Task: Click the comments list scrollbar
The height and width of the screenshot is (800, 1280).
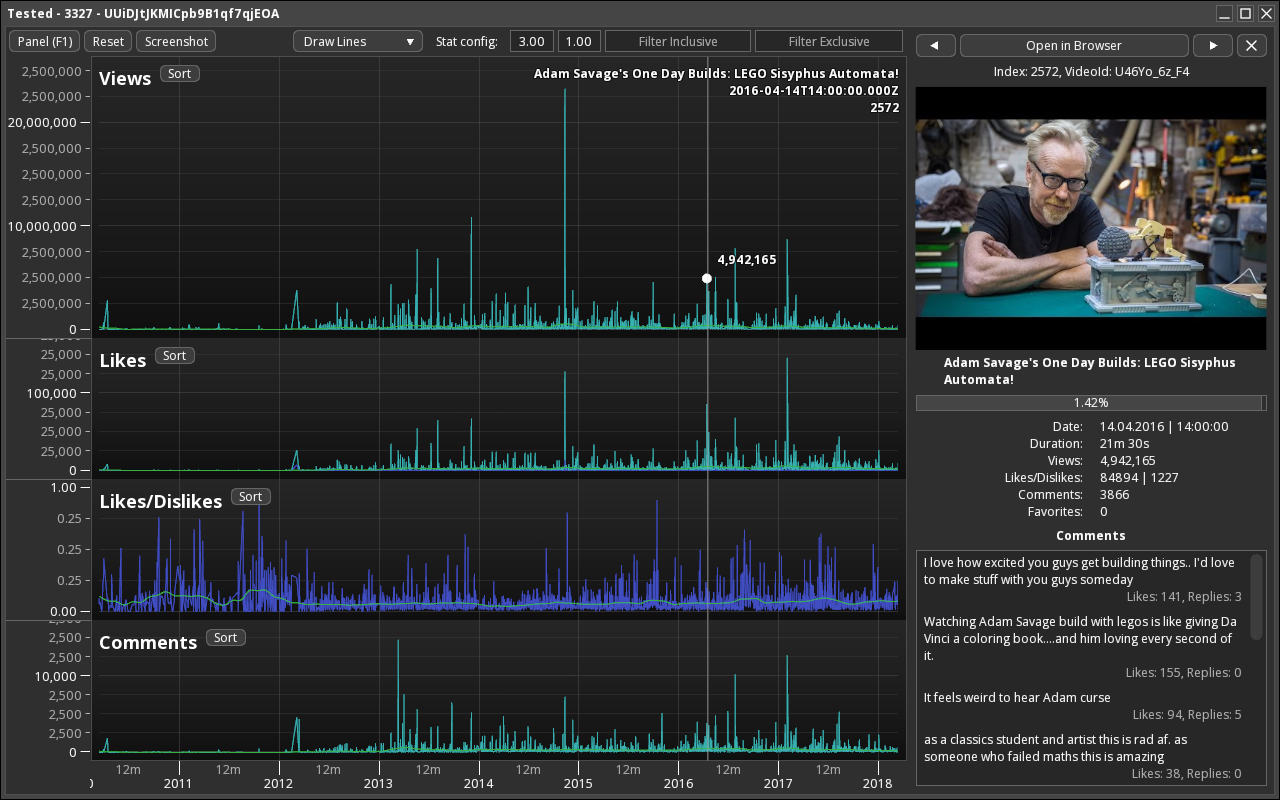Action: pos(1256,597)
